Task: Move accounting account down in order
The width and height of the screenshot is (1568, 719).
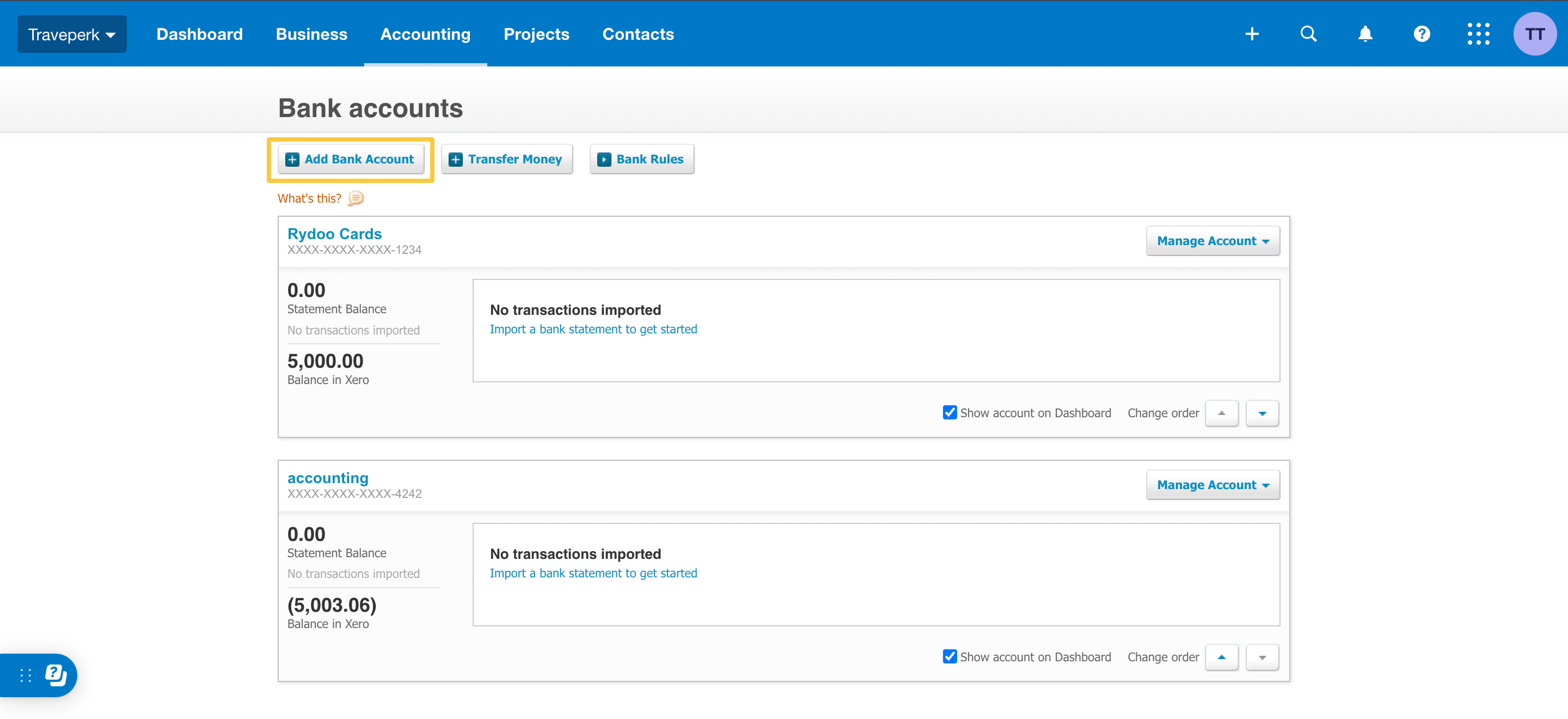Action: click(1262, 657)
